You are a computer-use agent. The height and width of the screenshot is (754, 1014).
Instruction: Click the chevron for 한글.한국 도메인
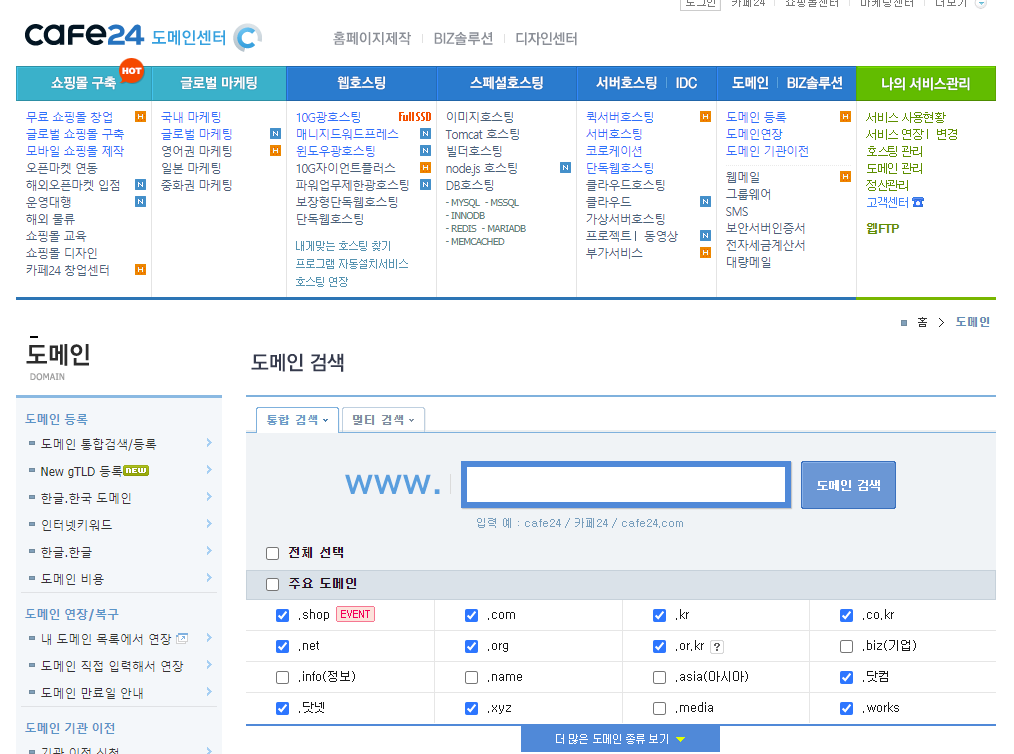(209, 497)
